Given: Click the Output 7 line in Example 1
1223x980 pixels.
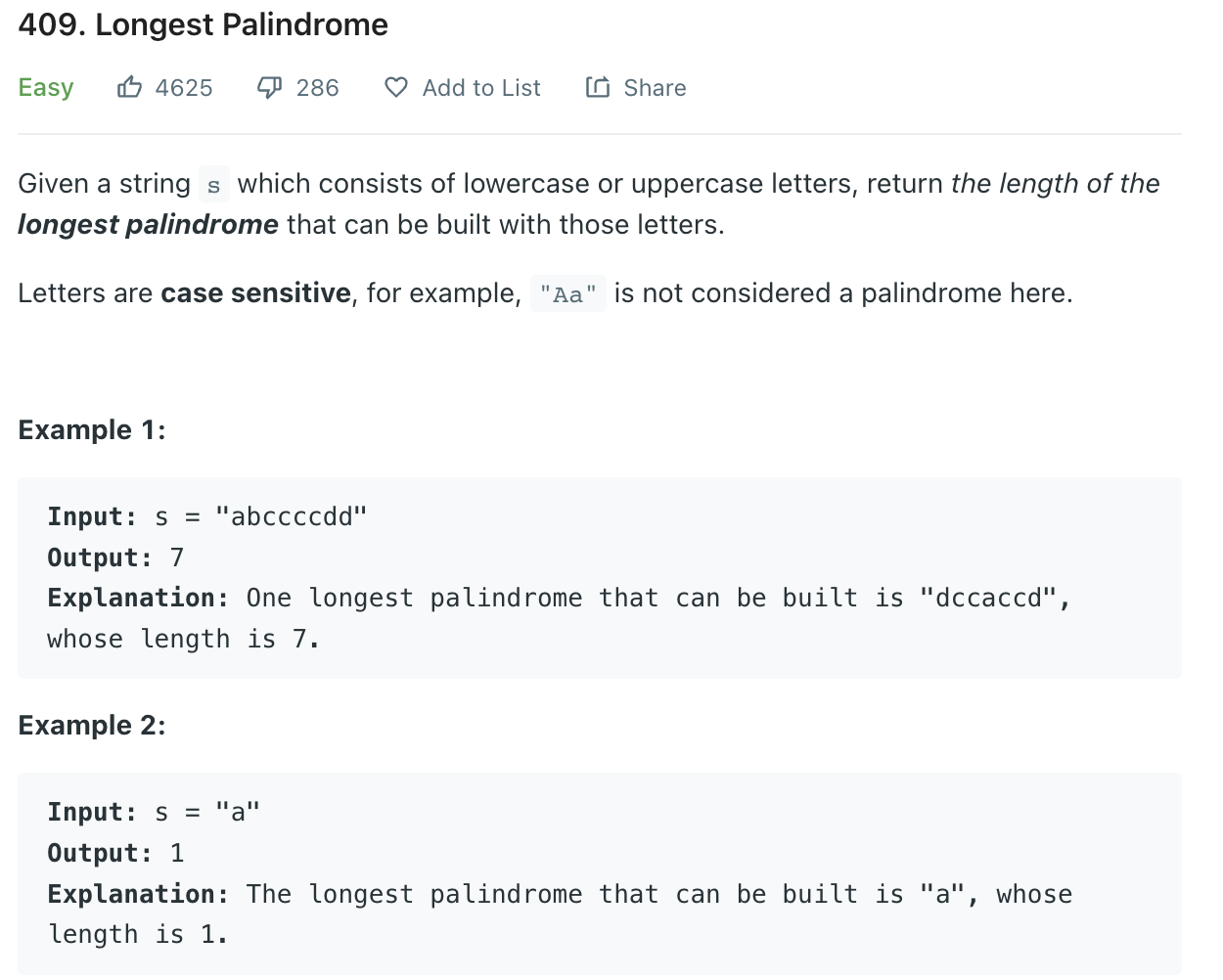Looking at the screenshot, I should click(115, 557).
